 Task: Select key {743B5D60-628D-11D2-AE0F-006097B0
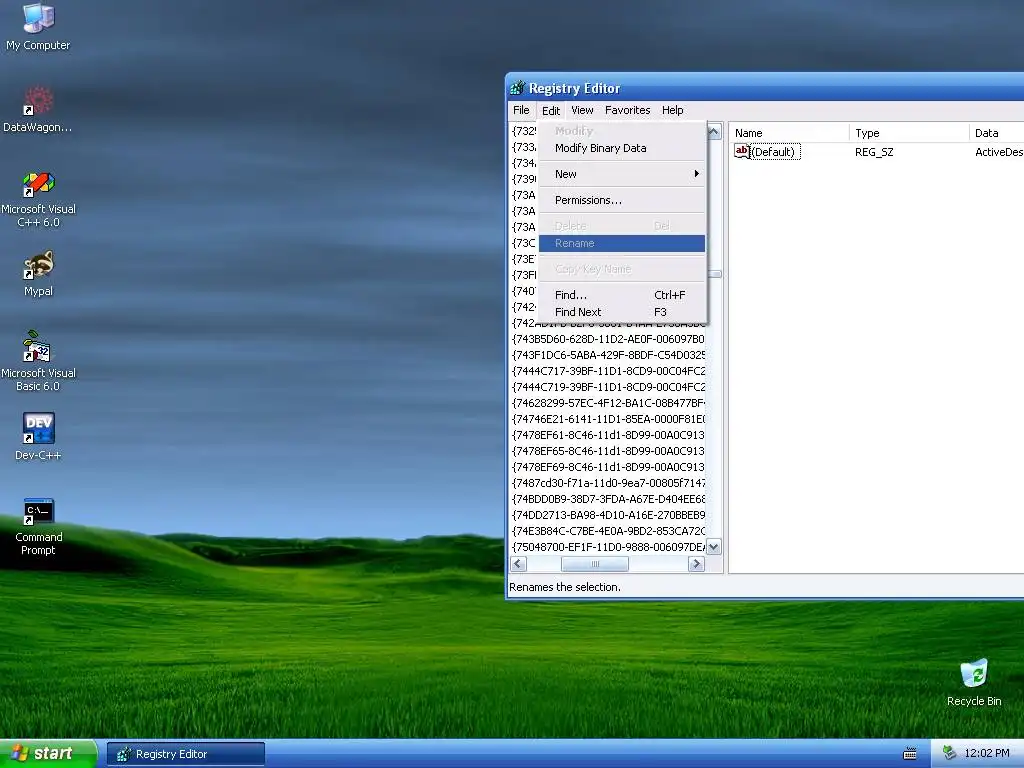point(608,339)
